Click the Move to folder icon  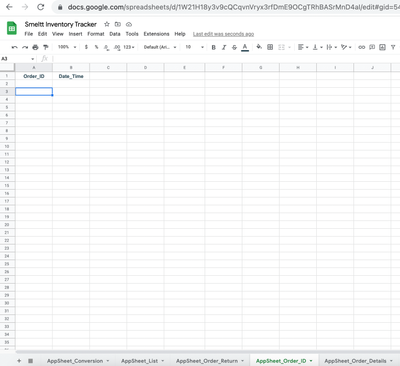point(118,24)
